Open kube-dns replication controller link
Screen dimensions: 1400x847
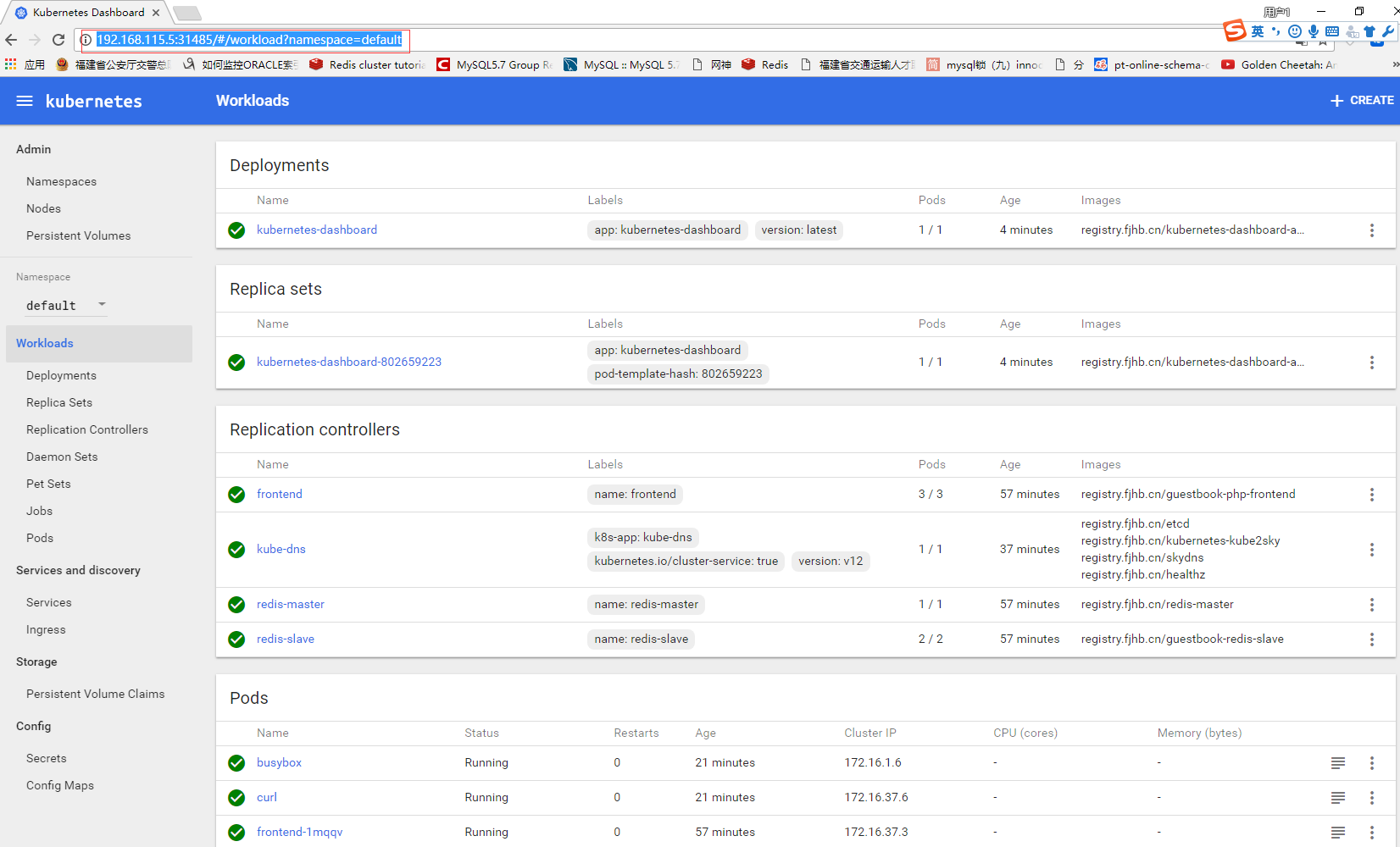281,550
